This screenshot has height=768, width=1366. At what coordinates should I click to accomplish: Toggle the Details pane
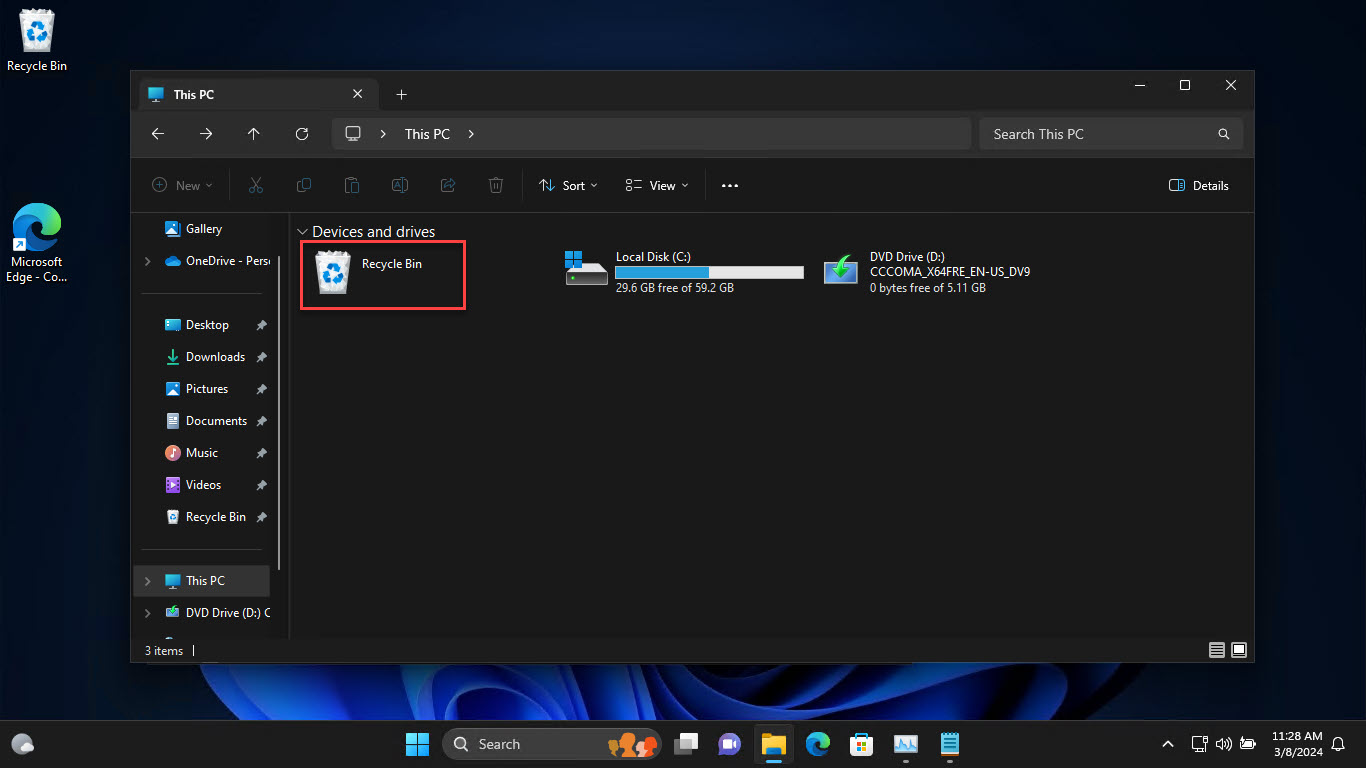click(1197, 185)
